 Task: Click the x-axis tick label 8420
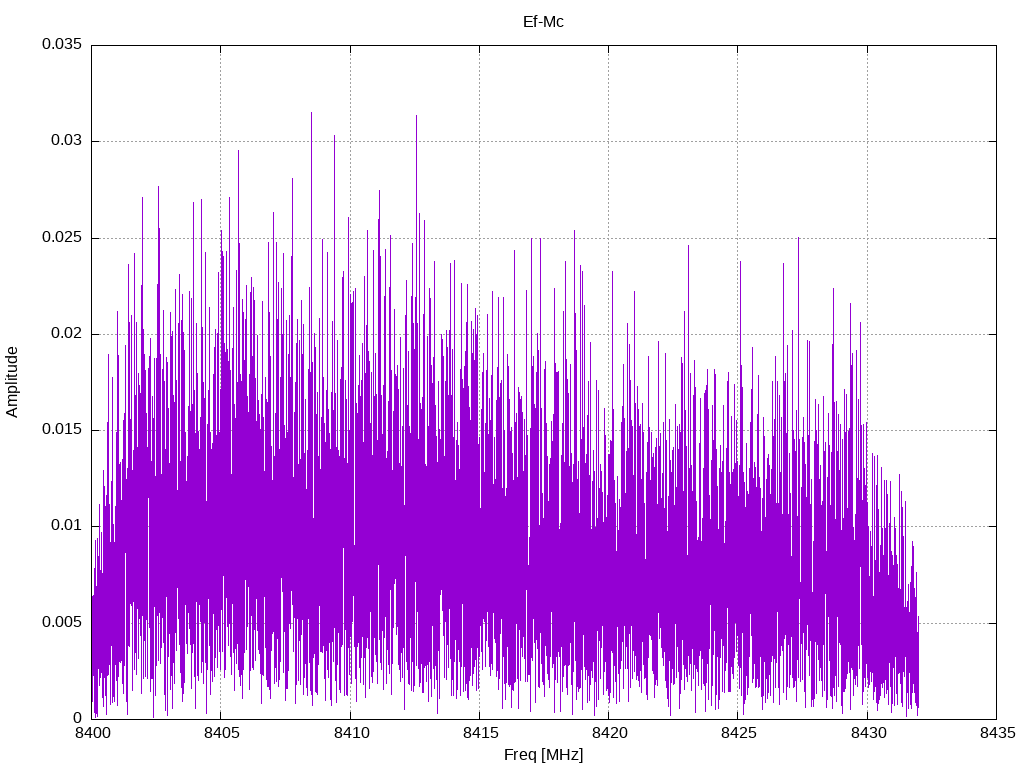point(610,733)
